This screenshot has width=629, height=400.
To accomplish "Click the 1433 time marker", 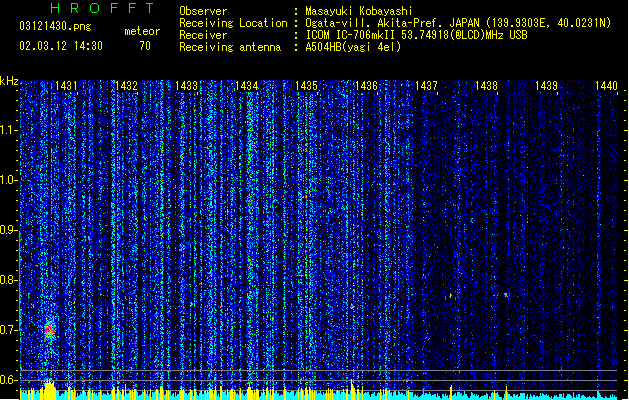I will point(187,86).
